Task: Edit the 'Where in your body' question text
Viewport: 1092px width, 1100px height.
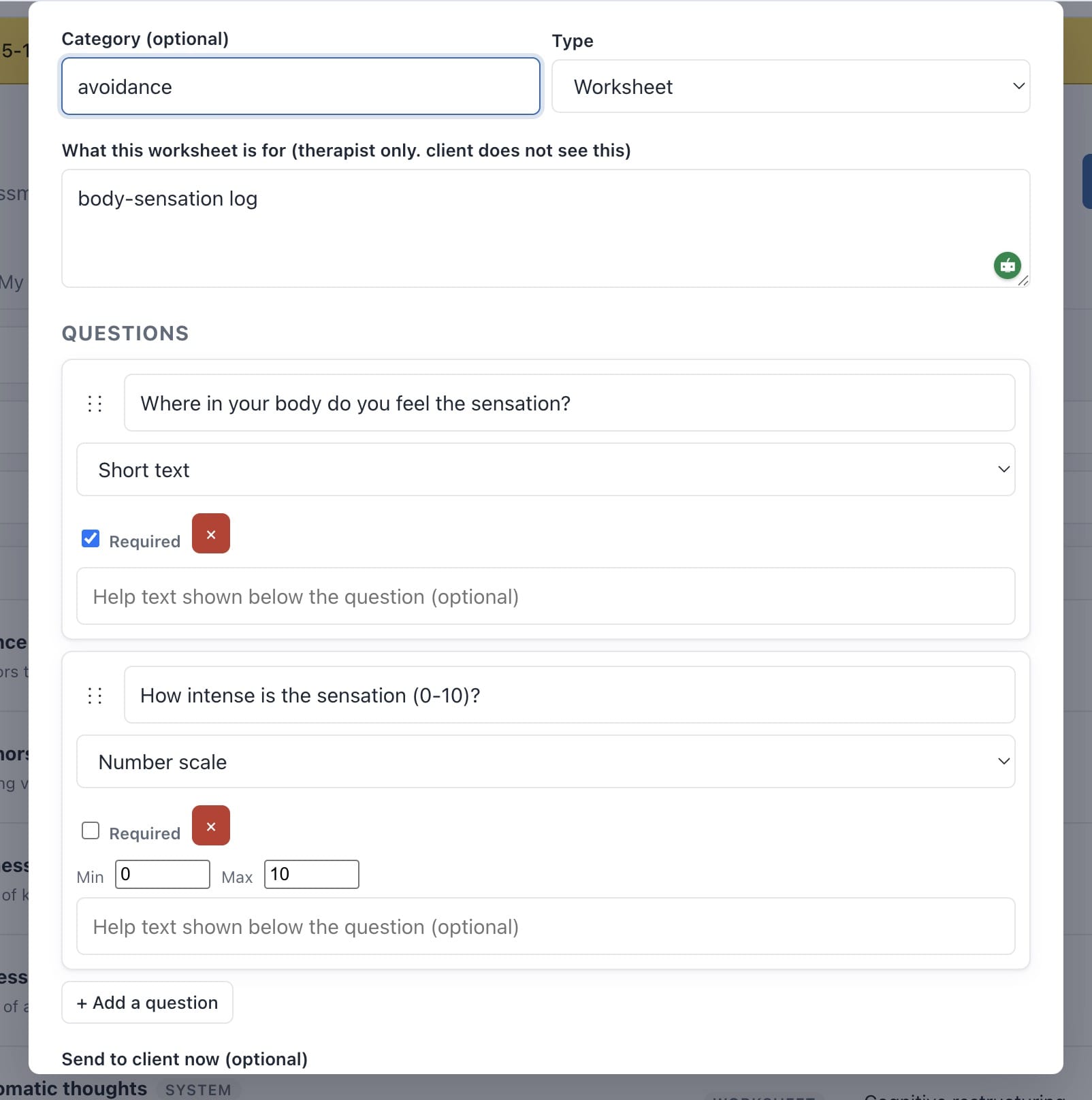Action: tap(569, 403)
